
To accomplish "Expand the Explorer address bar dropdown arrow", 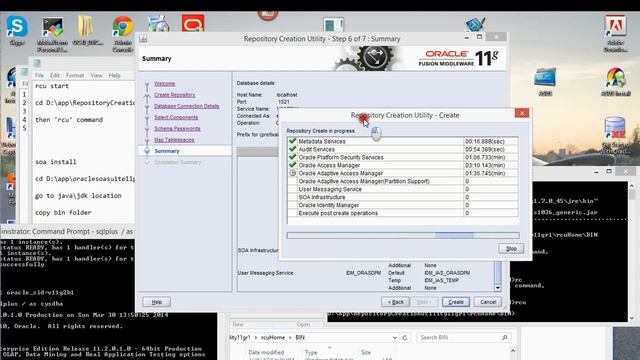I will [x=394, y=338].
